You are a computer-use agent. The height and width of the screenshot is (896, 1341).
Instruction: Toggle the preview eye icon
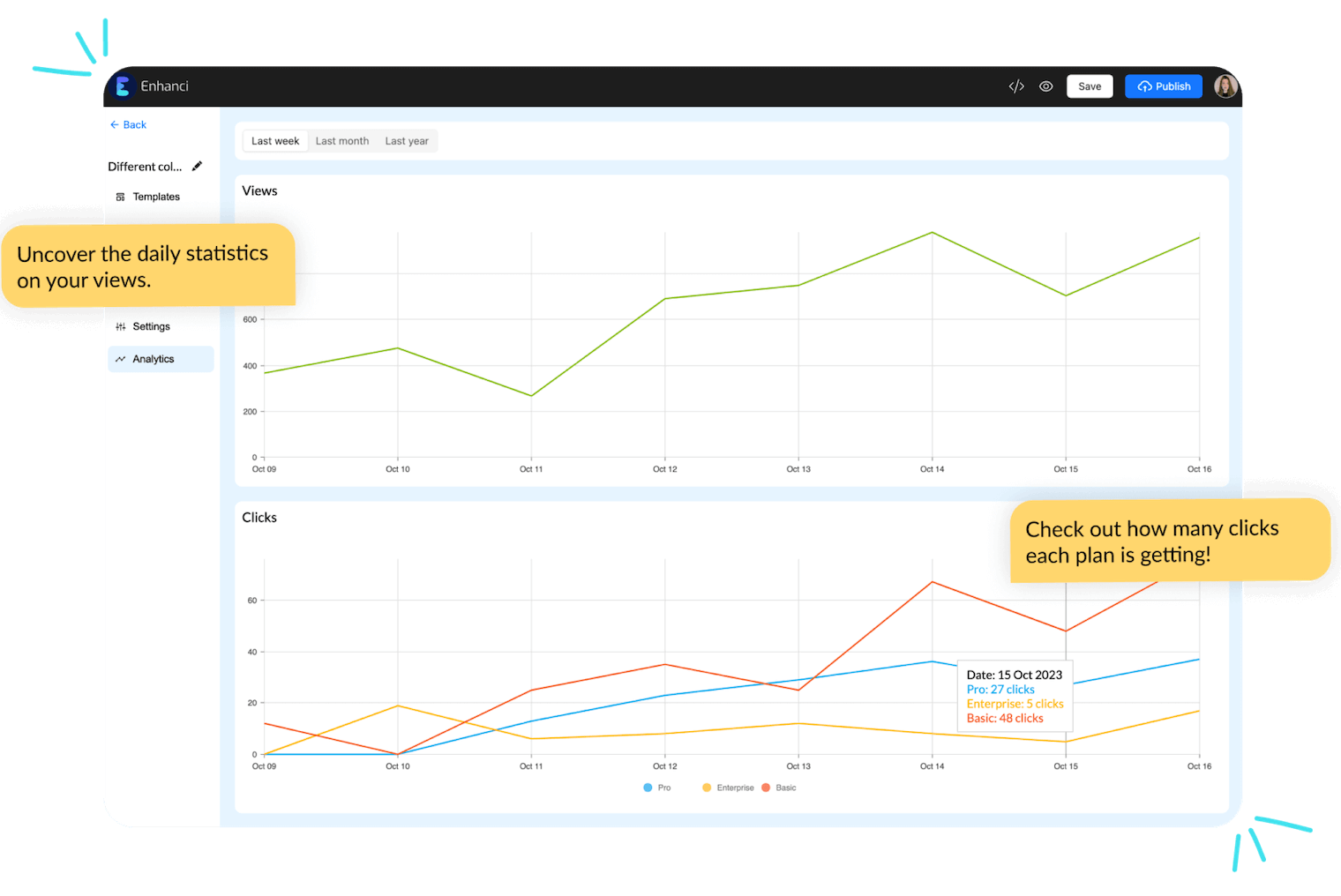(x=1046, y=86)
